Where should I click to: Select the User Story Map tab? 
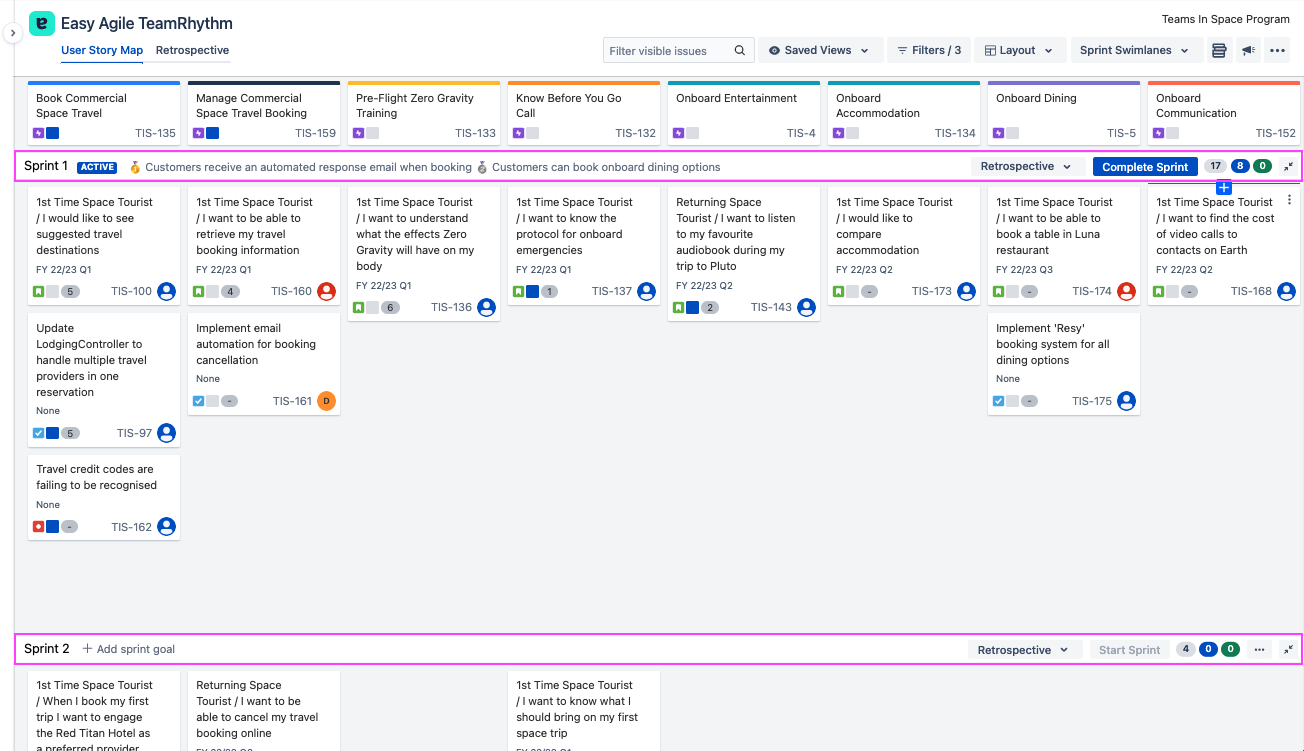(x=102, y=50)
